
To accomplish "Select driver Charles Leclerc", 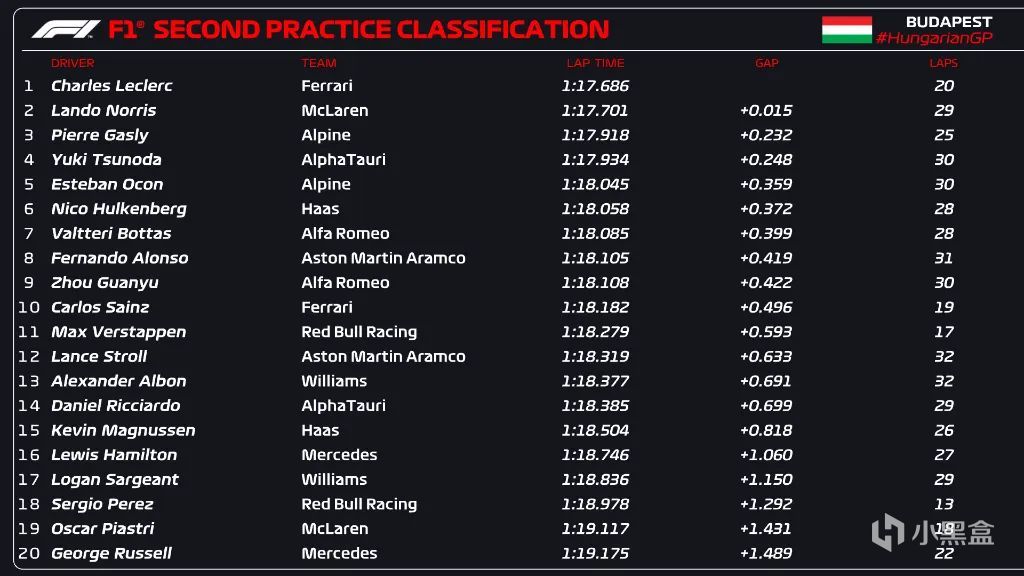I will pyautogui.click(x=112, y=86).
